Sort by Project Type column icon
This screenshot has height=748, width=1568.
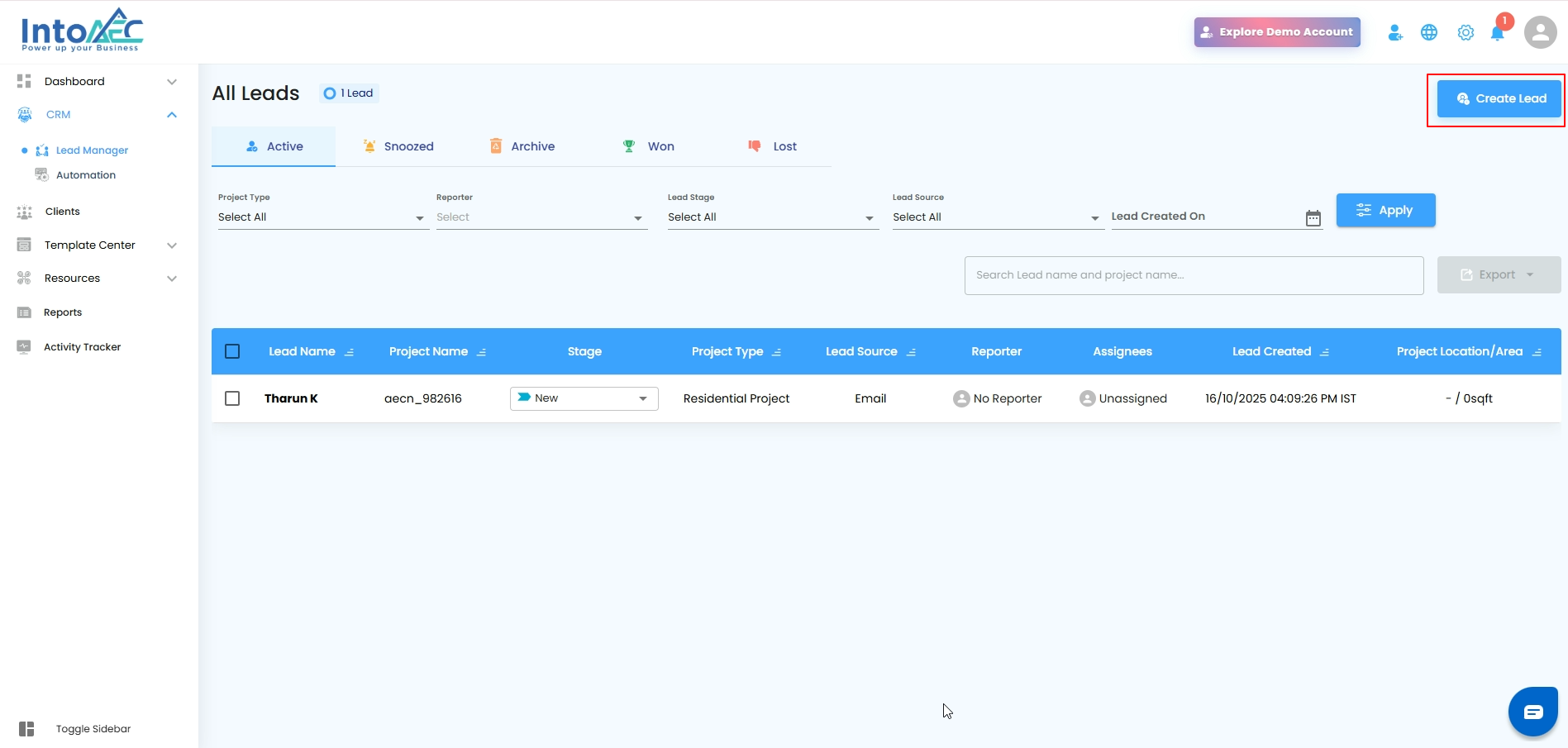pyautogui.click(x=777, y=352)
